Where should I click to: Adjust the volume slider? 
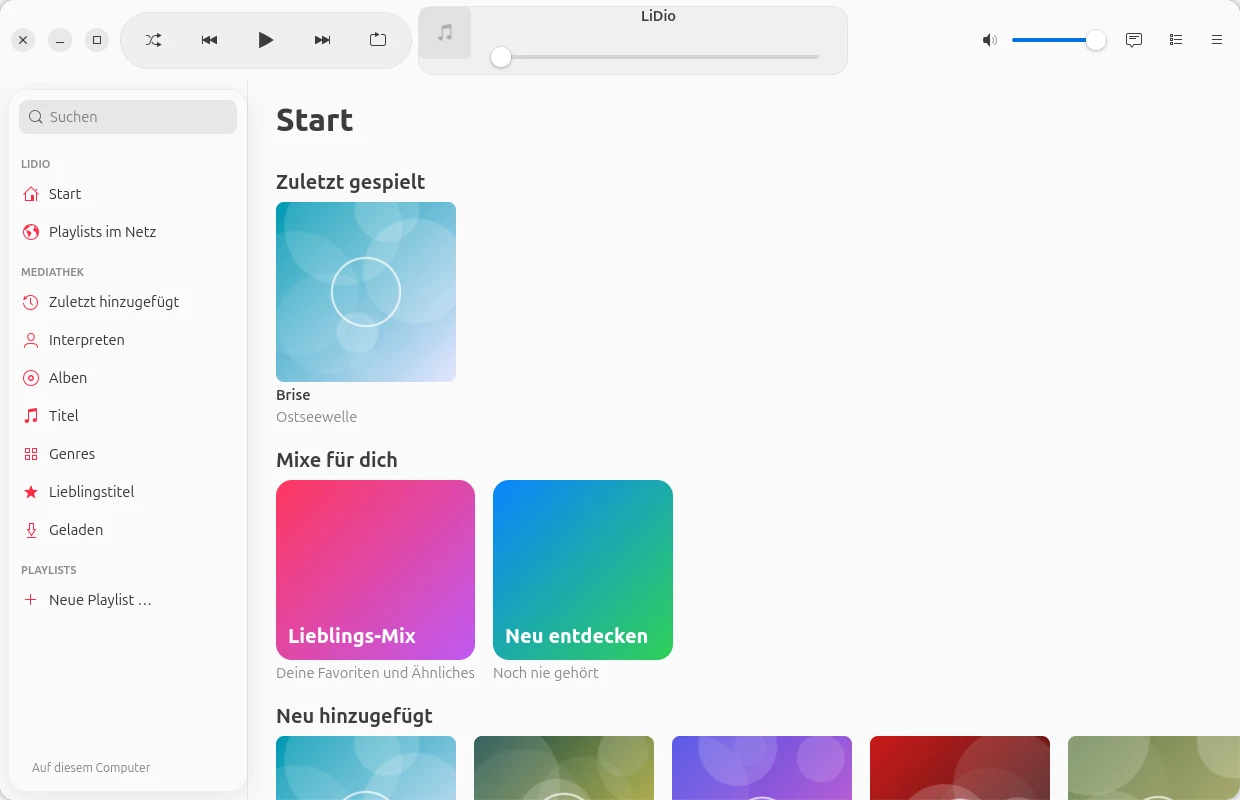(x=1059, y=40)
